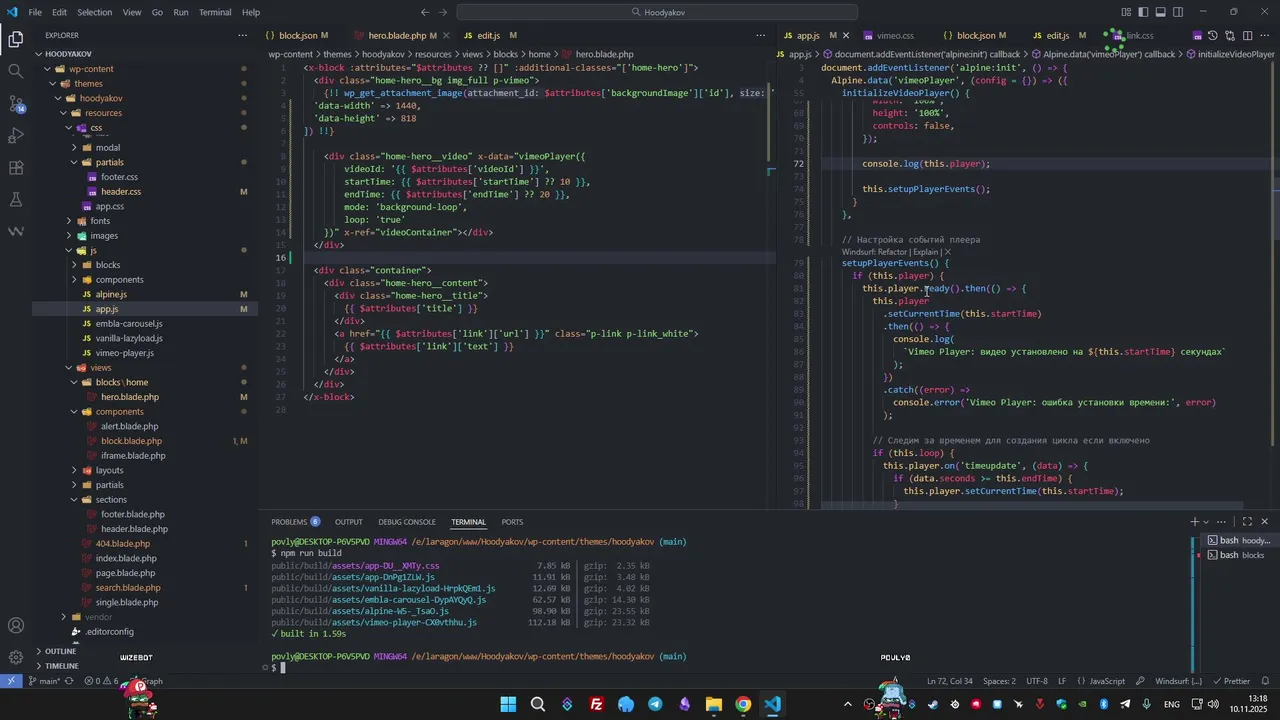Open the Extensions view
1280x720 pixels.
pyautogui.click(x=15, y=167)
